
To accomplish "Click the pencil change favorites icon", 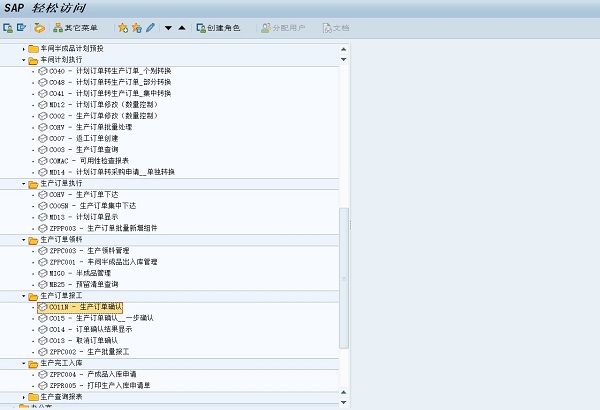I will [150, 28].
